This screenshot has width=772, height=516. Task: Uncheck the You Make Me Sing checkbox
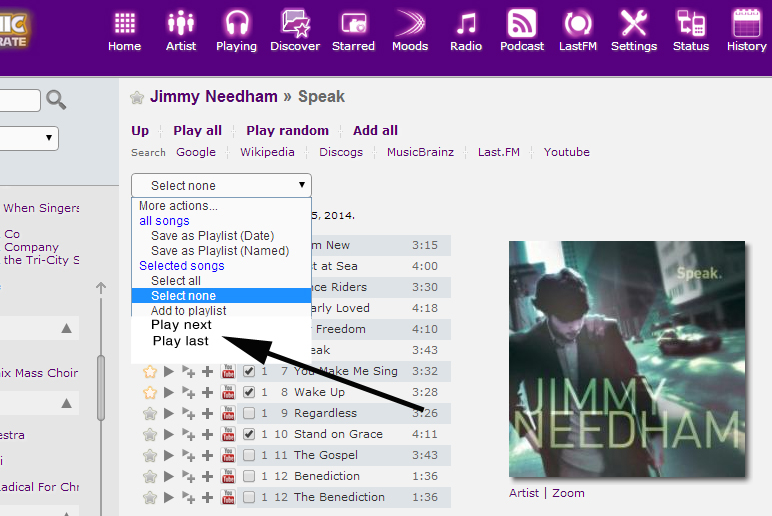tap(249, 371)
